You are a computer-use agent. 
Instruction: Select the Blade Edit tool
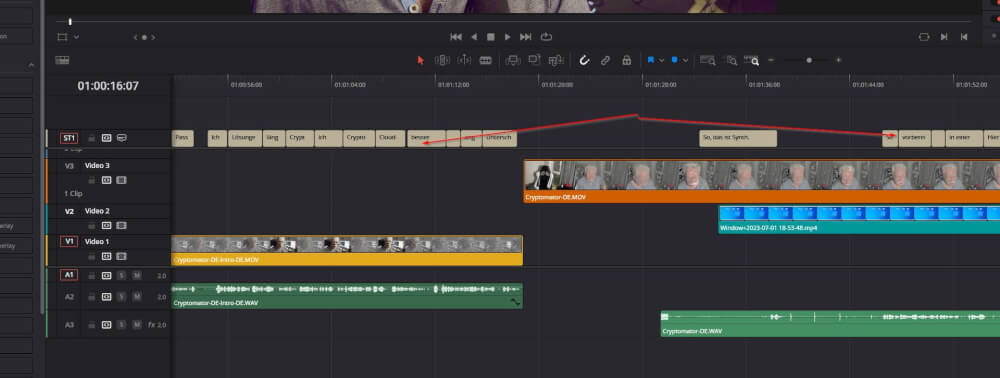(x=486, y=60)
